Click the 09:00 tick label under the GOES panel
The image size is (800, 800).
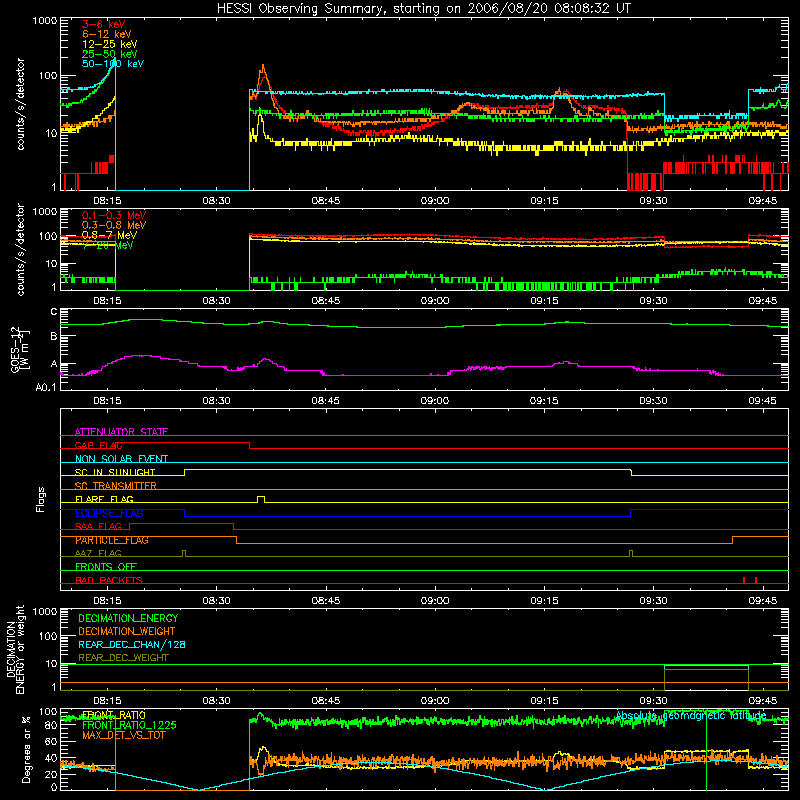click(x=435, y=401)
